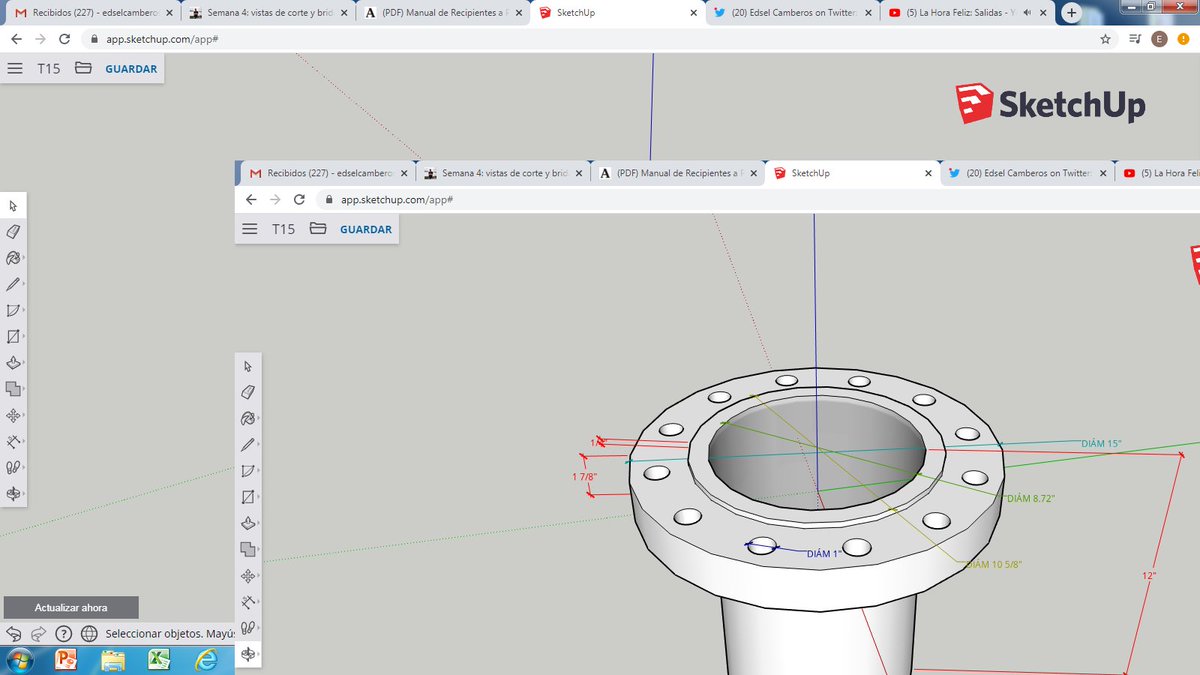Open help via the question mark icon
The image size is (1200, 675).
tap(63, 633)
